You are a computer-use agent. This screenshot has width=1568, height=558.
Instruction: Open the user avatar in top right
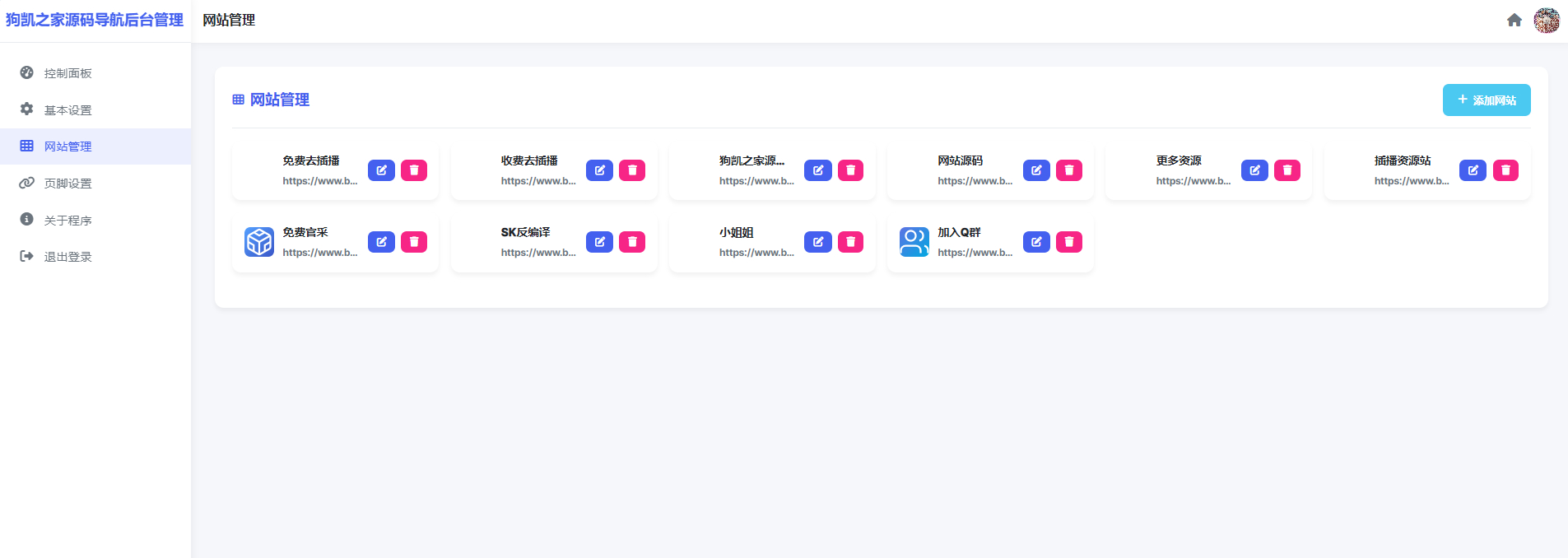(x=1546, y=21)
